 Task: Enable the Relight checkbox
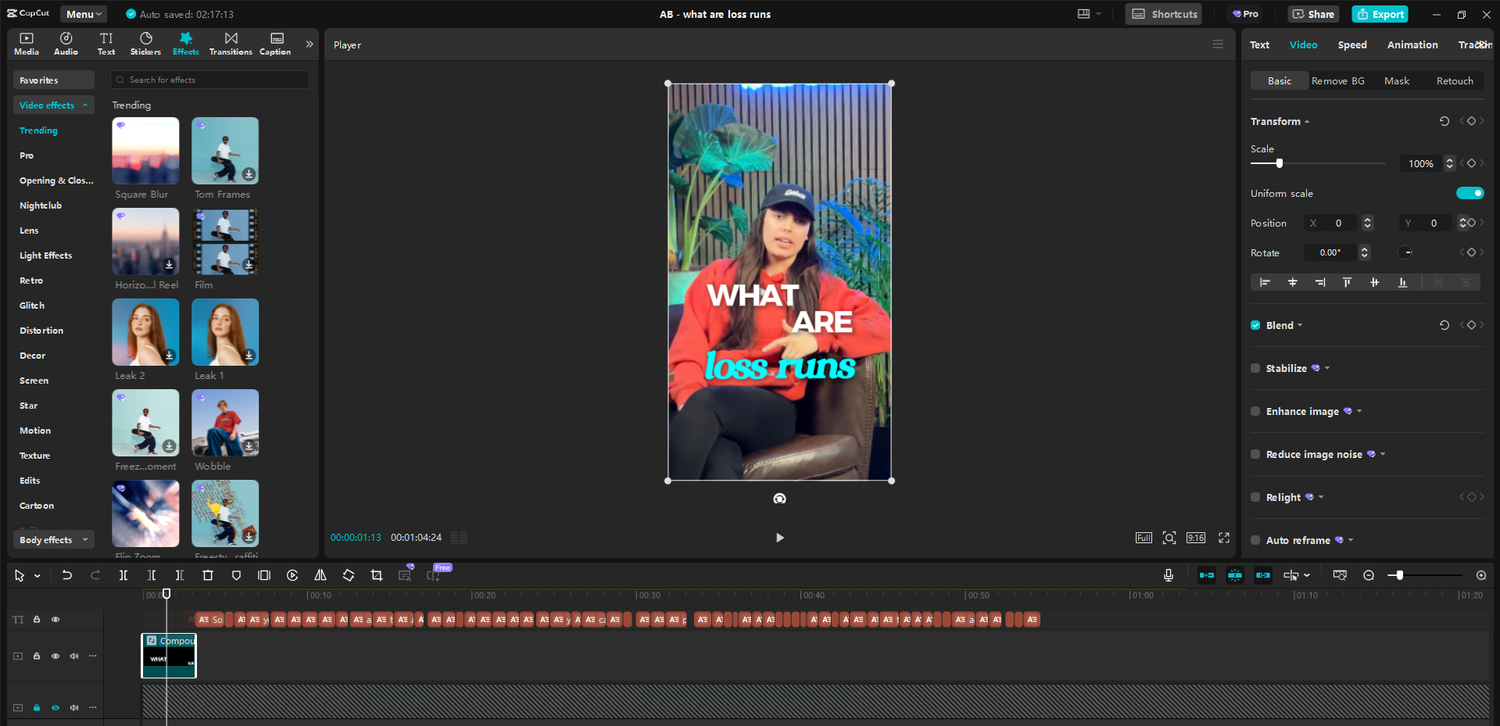1255,497
